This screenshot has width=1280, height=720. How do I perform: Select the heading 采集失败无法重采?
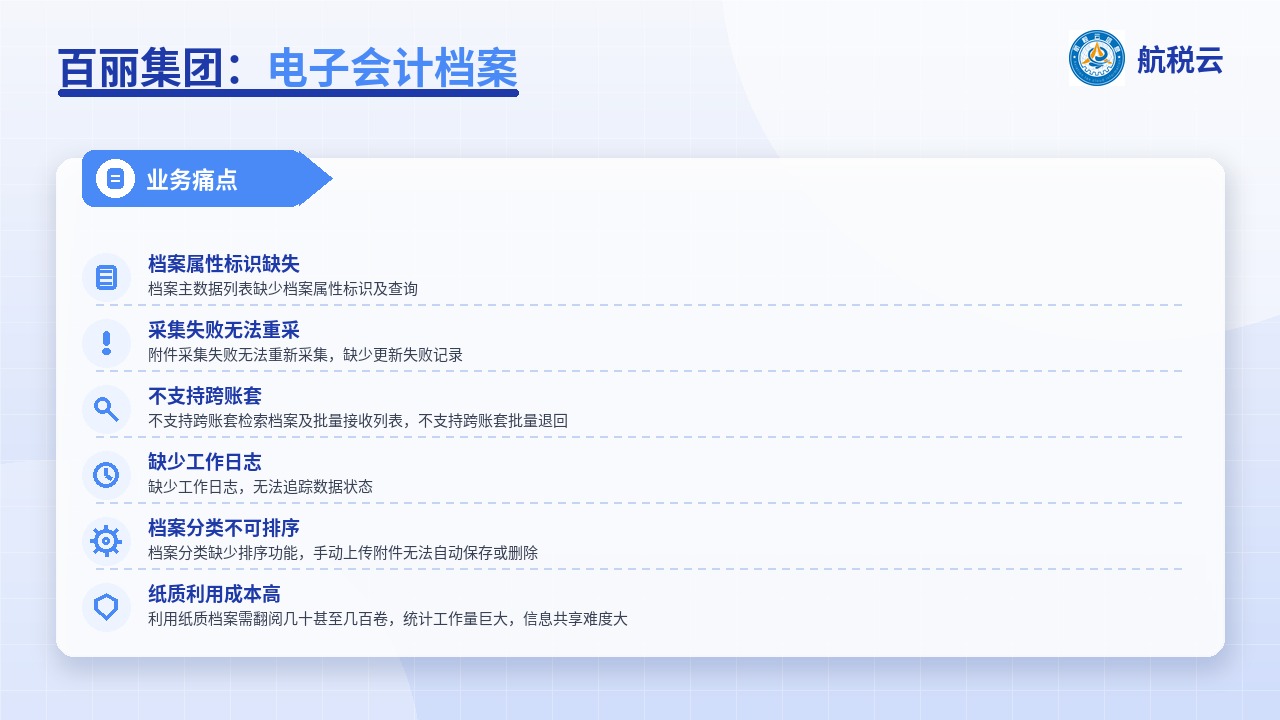click(224, 330)
